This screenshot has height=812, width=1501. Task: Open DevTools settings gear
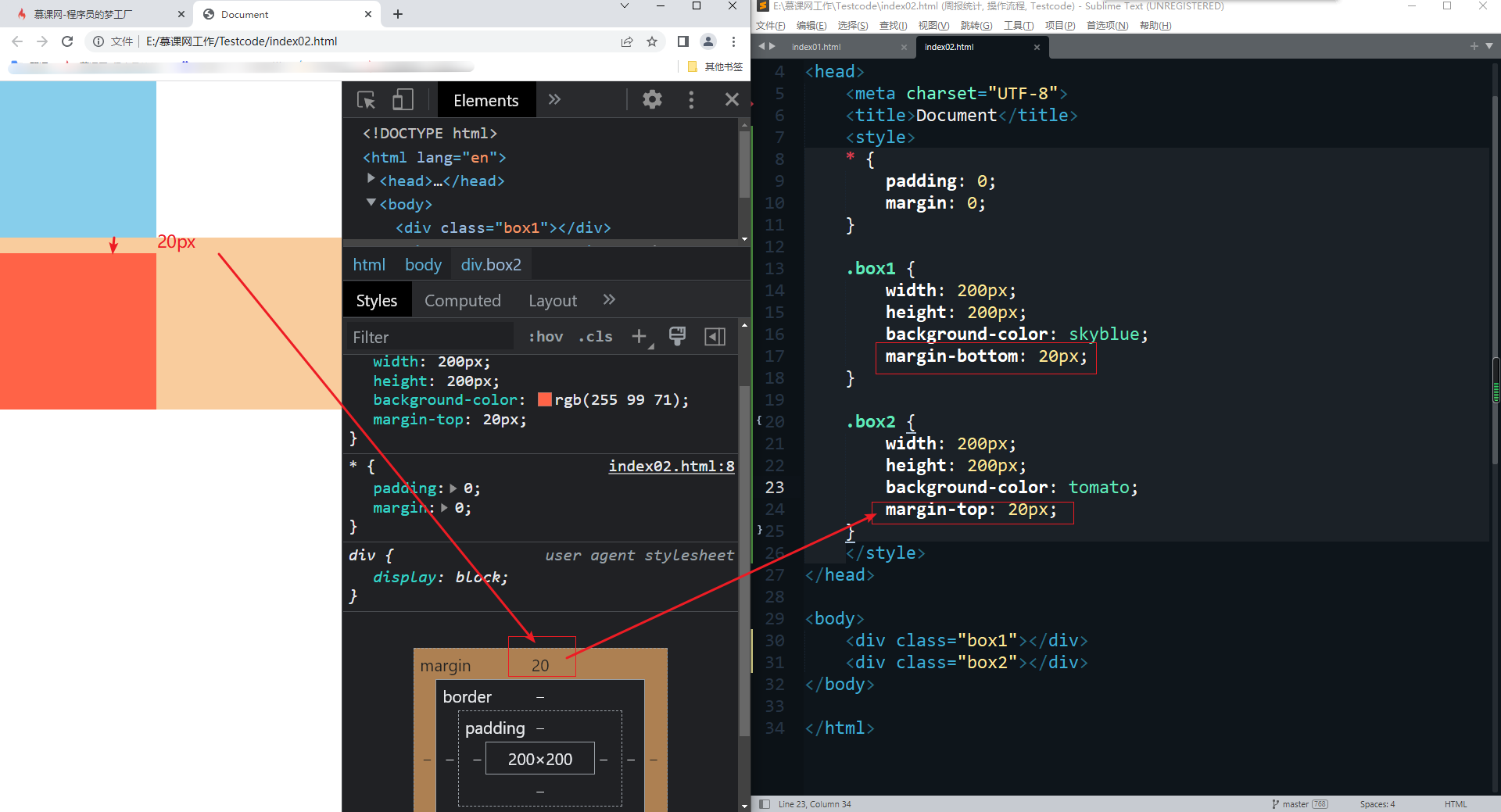click(x=652, y=99)
